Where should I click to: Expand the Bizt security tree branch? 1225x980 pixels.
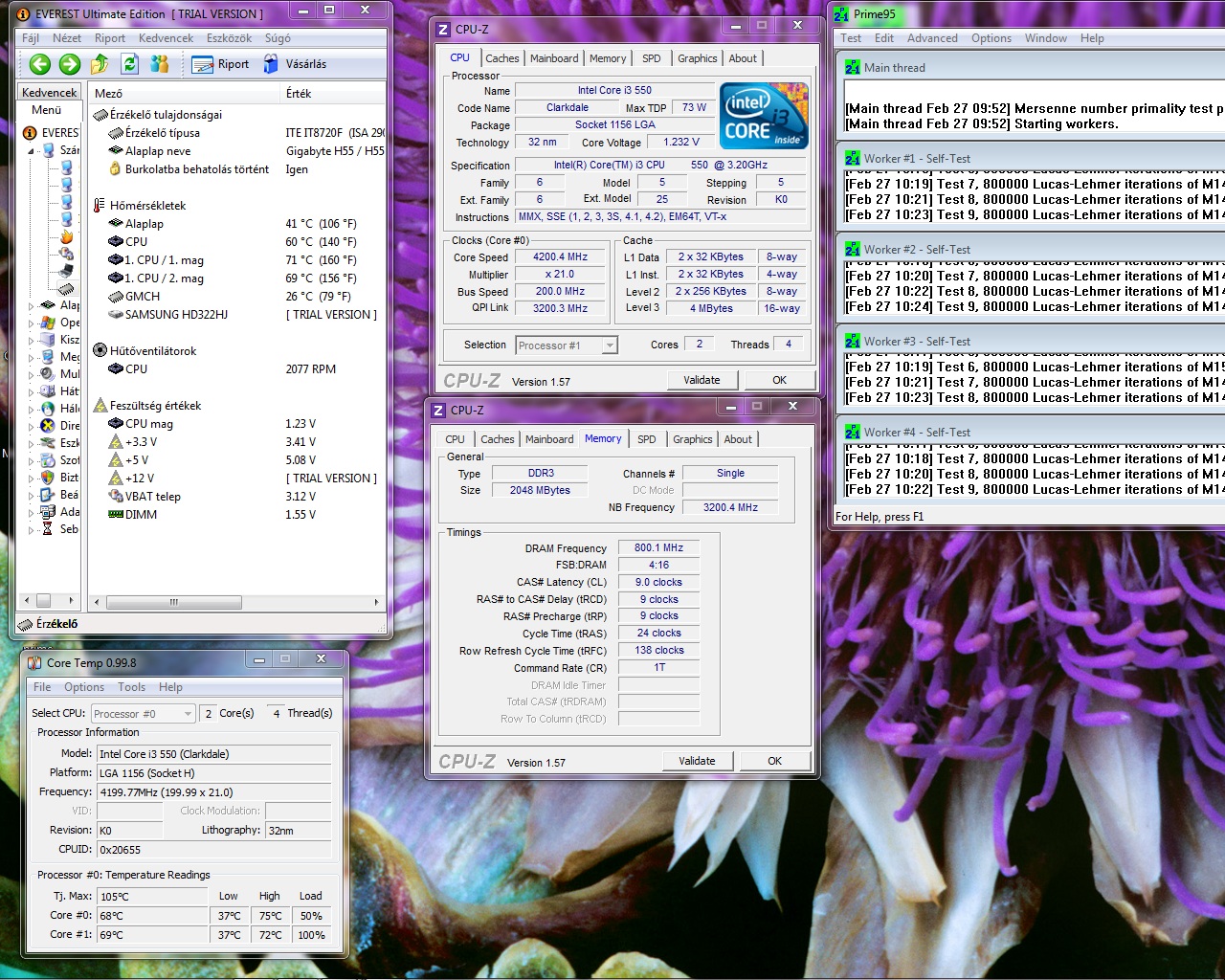pos(31,479)
